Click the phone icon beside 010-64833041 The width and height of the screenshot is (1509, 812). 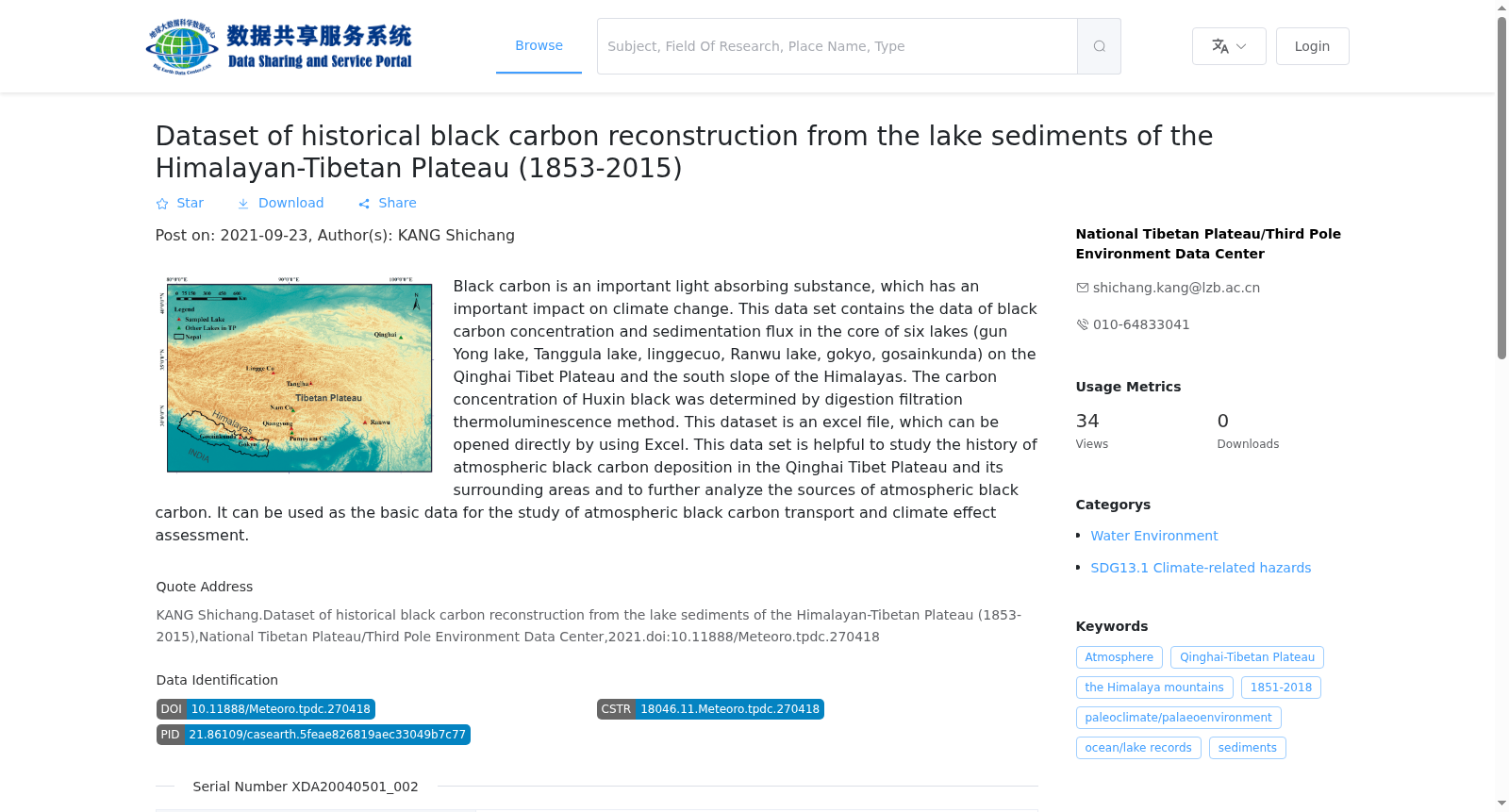click(1083, 324)
